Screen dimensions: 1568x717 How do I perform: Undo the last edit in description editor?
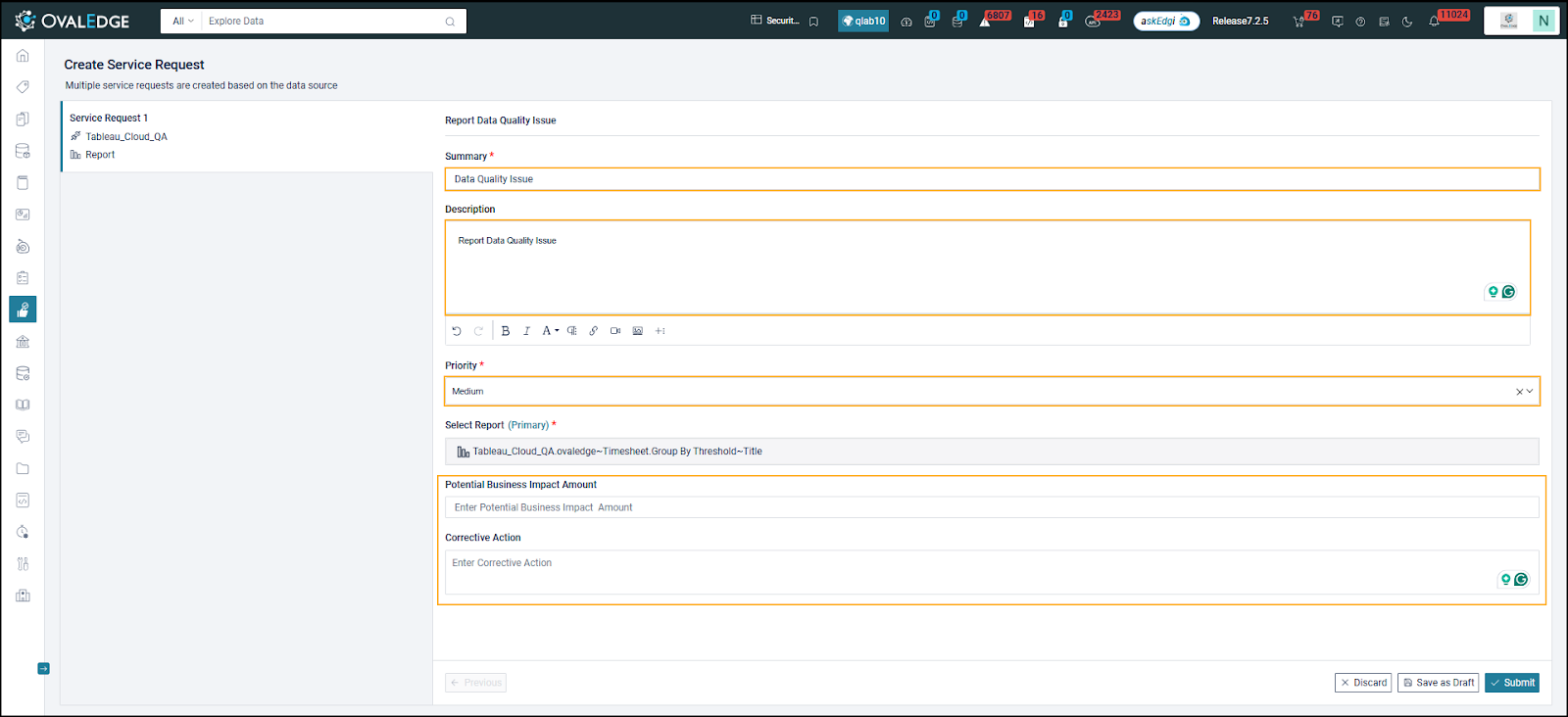[457, 331]
